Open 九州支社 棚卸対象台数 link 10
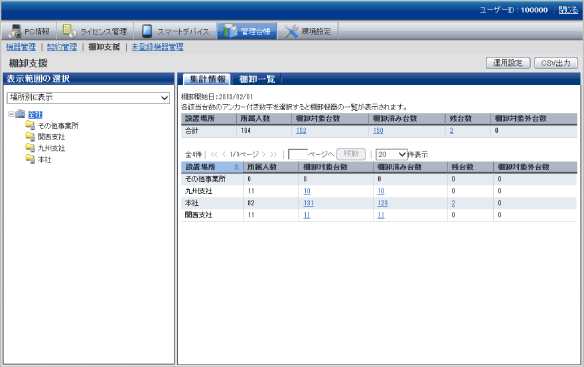The height and width of the screenshot is (367, 584). coord(307,191)
